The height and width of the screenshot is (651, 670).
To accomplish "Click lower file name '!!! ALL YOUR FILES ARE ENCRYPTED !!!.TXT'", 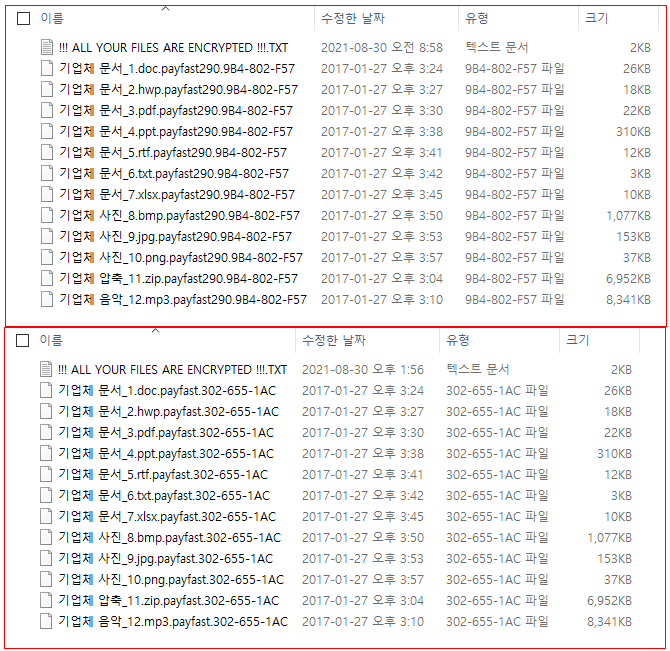I will point(172,369).
